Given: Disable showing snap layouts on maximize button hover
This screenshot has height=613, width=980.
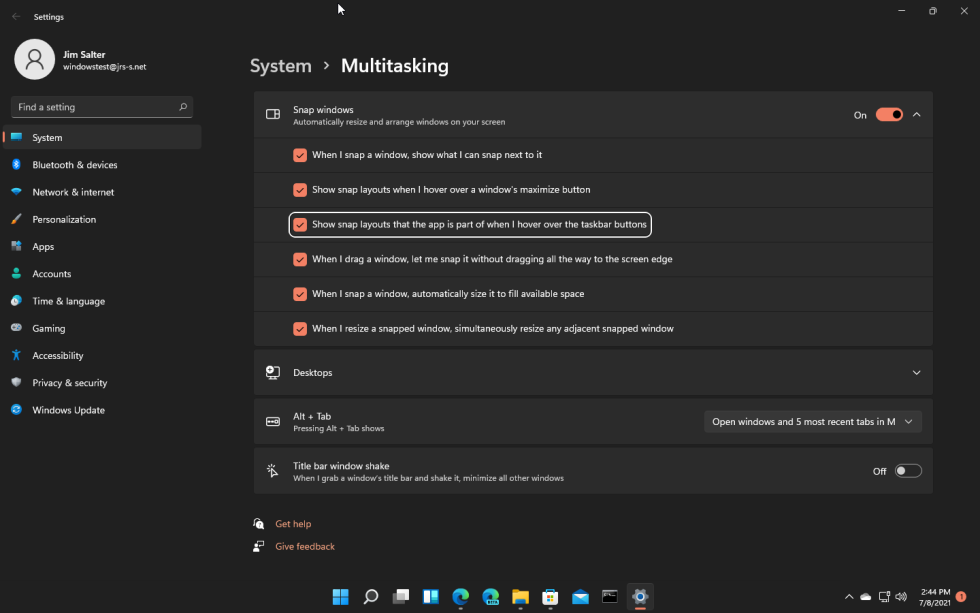Looking at the screenshot, I should point(300,190).
